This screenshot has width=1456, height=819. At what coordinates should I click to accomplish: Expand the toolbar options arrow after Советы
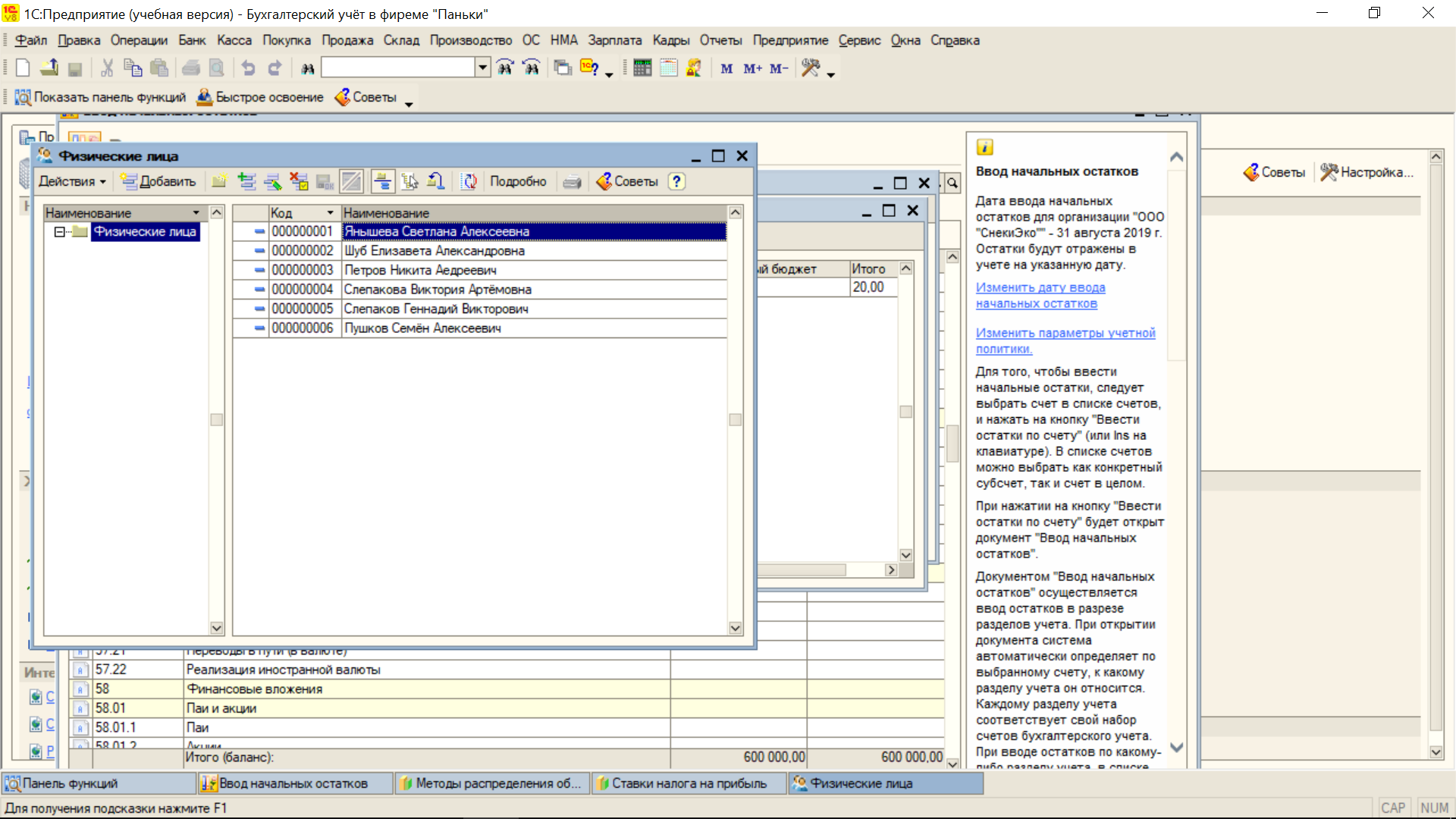click(409, 104)
